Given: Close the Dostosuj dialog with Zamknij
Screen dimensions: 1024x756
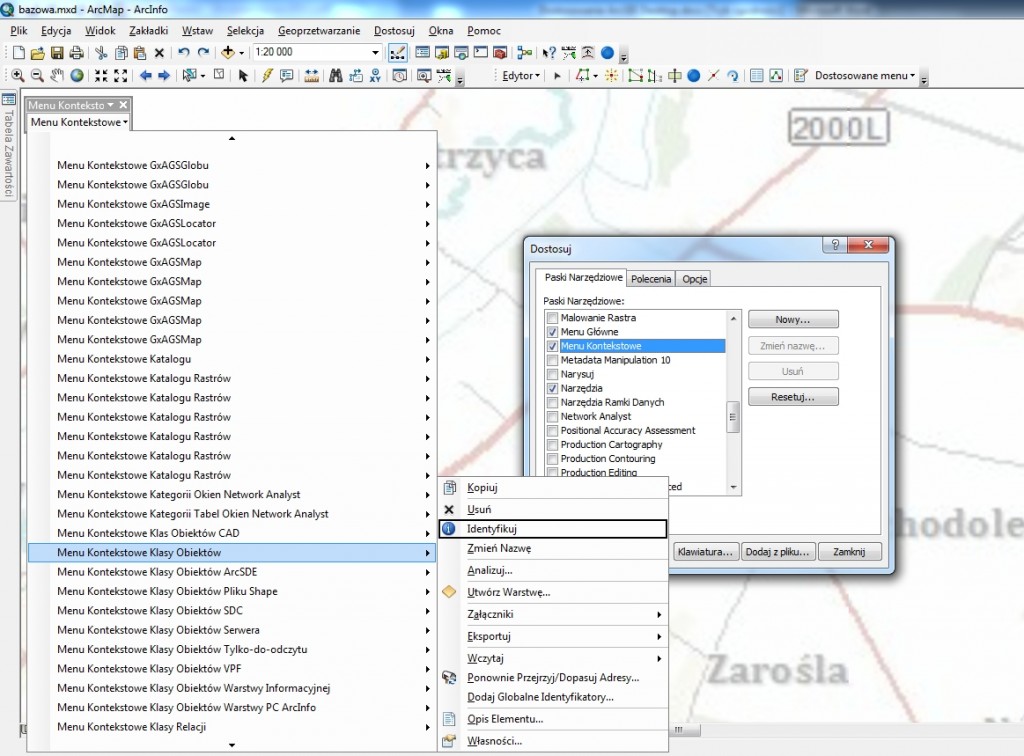Looking at the screenshot, I should click(x=849, y=552).
